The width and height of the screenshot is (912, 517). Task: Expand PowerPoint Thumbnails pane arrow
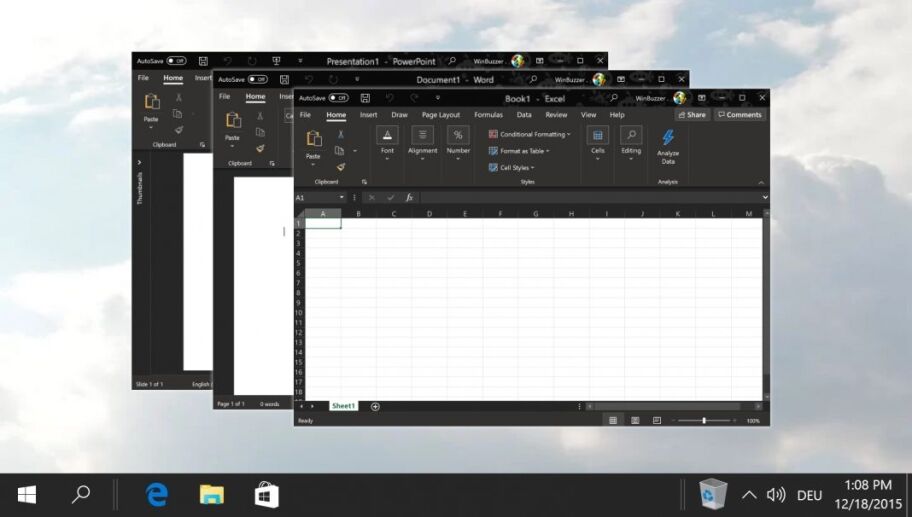140,163
